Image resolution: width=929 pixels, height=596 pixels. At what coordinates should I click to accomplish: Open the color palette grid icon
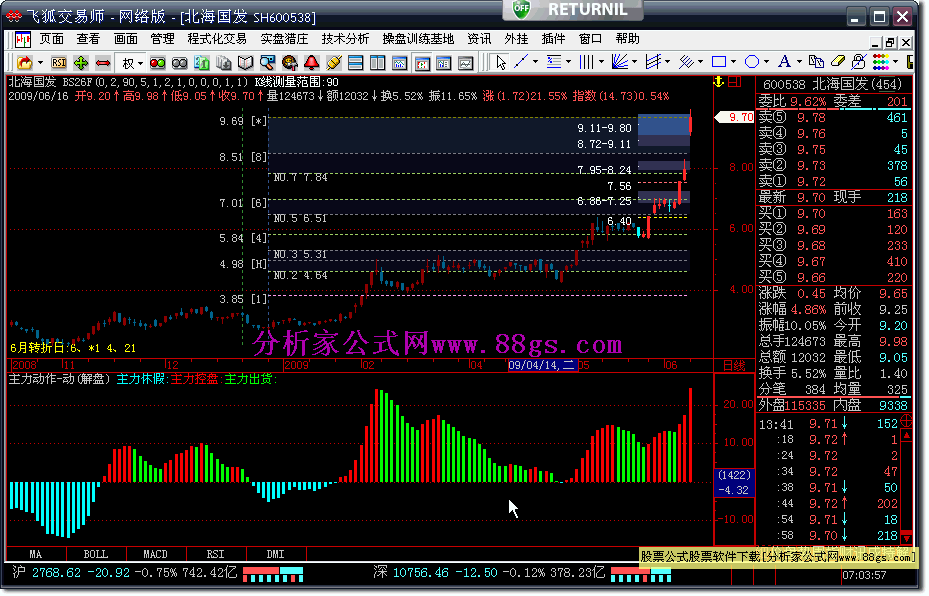(x=881, y=62)
